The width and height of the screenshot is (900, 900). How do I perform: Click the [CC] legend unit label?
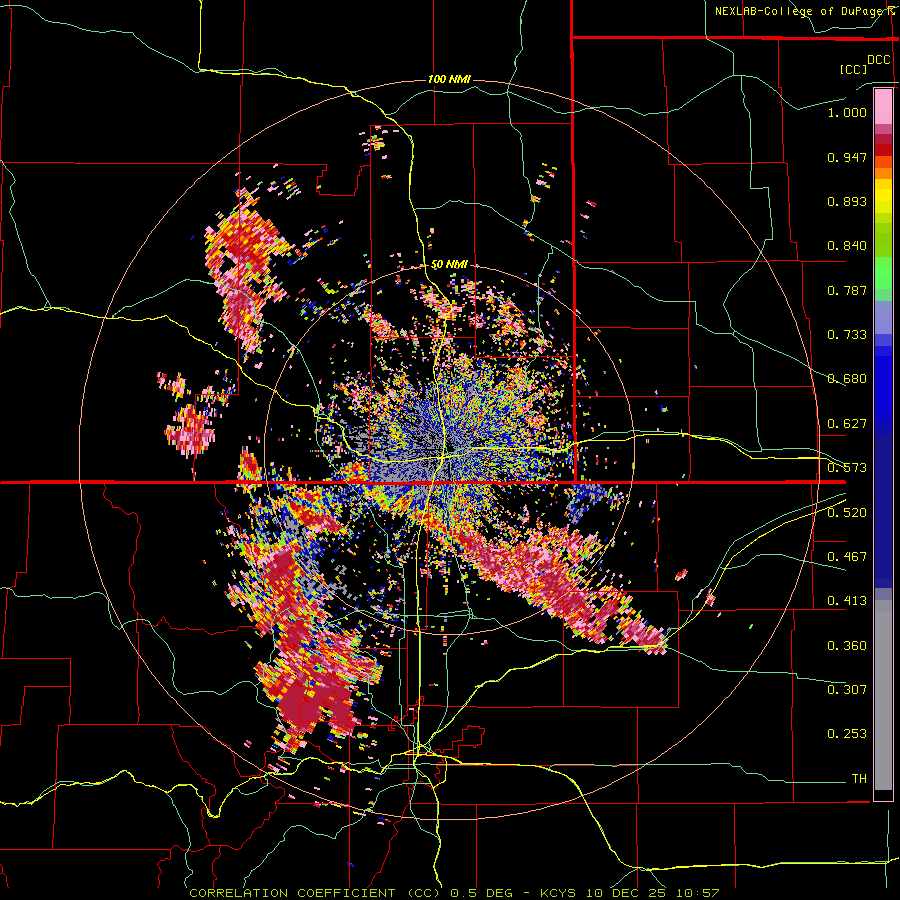pyautogui.click(x=853, y=69)
